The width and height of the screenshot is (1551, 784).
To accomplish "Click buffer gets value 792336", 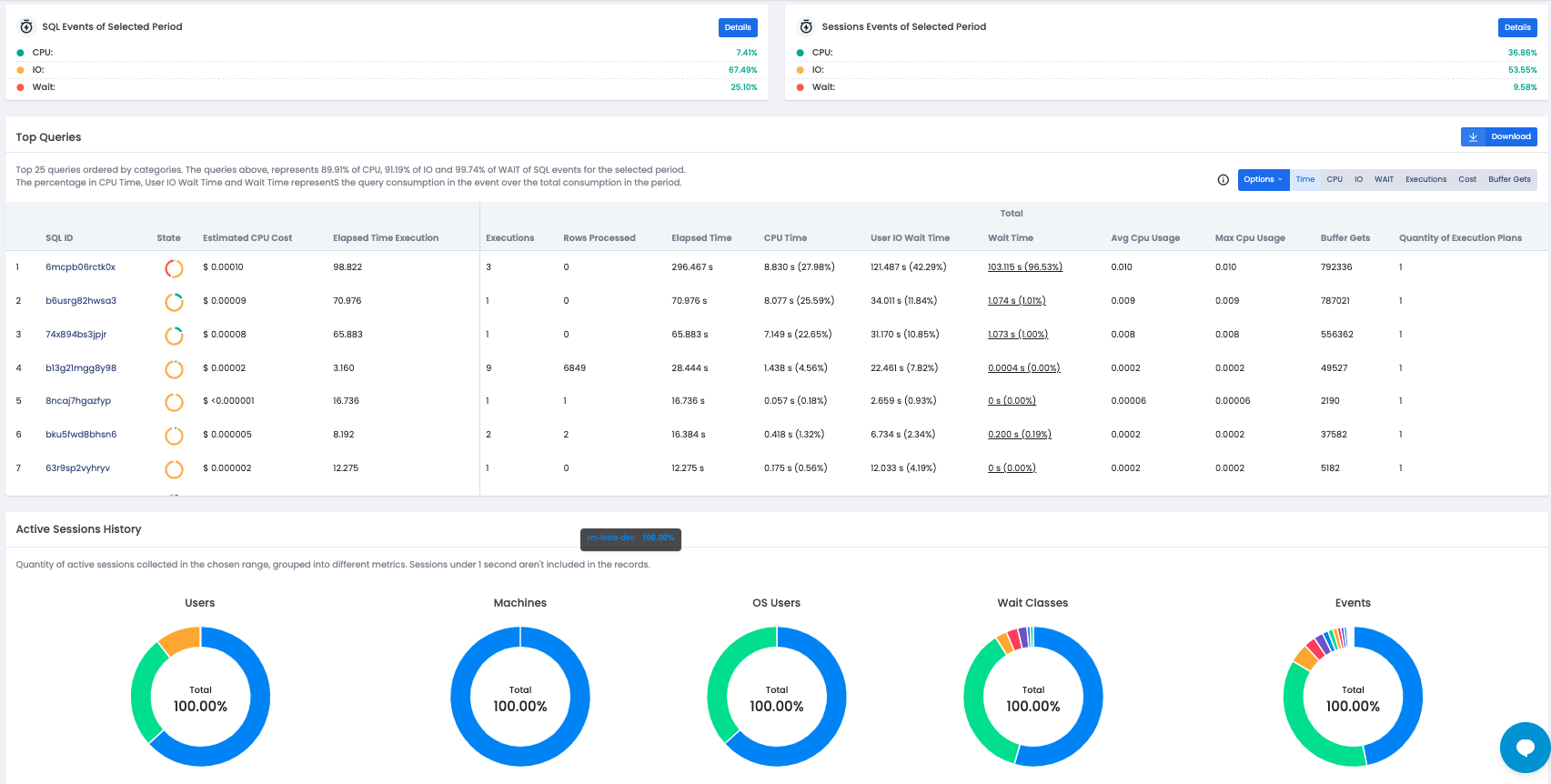I will (x=1336, y=267).
